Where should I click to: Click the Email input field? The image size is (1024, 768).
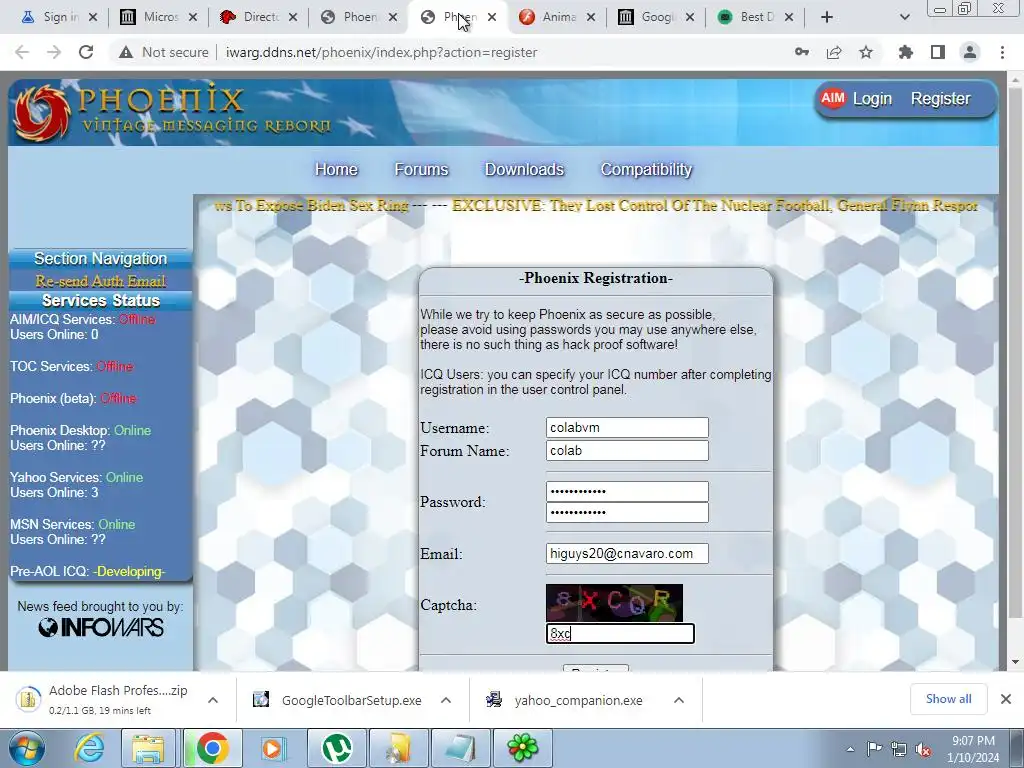(627, 554)
